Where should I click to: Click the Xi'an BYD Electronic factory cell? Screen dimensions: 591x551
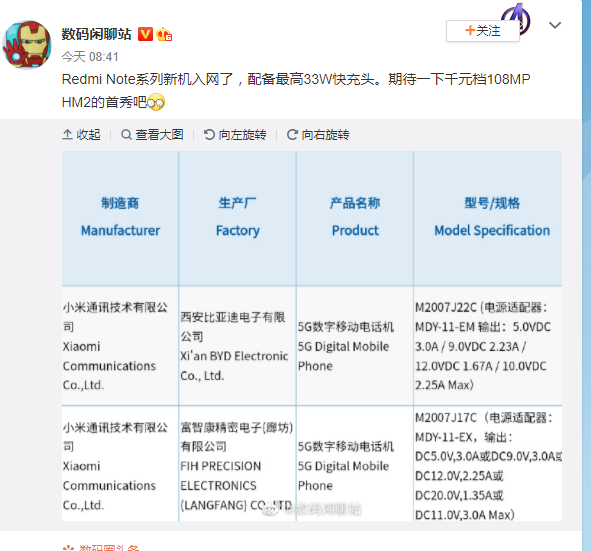[x=237, y=346]
